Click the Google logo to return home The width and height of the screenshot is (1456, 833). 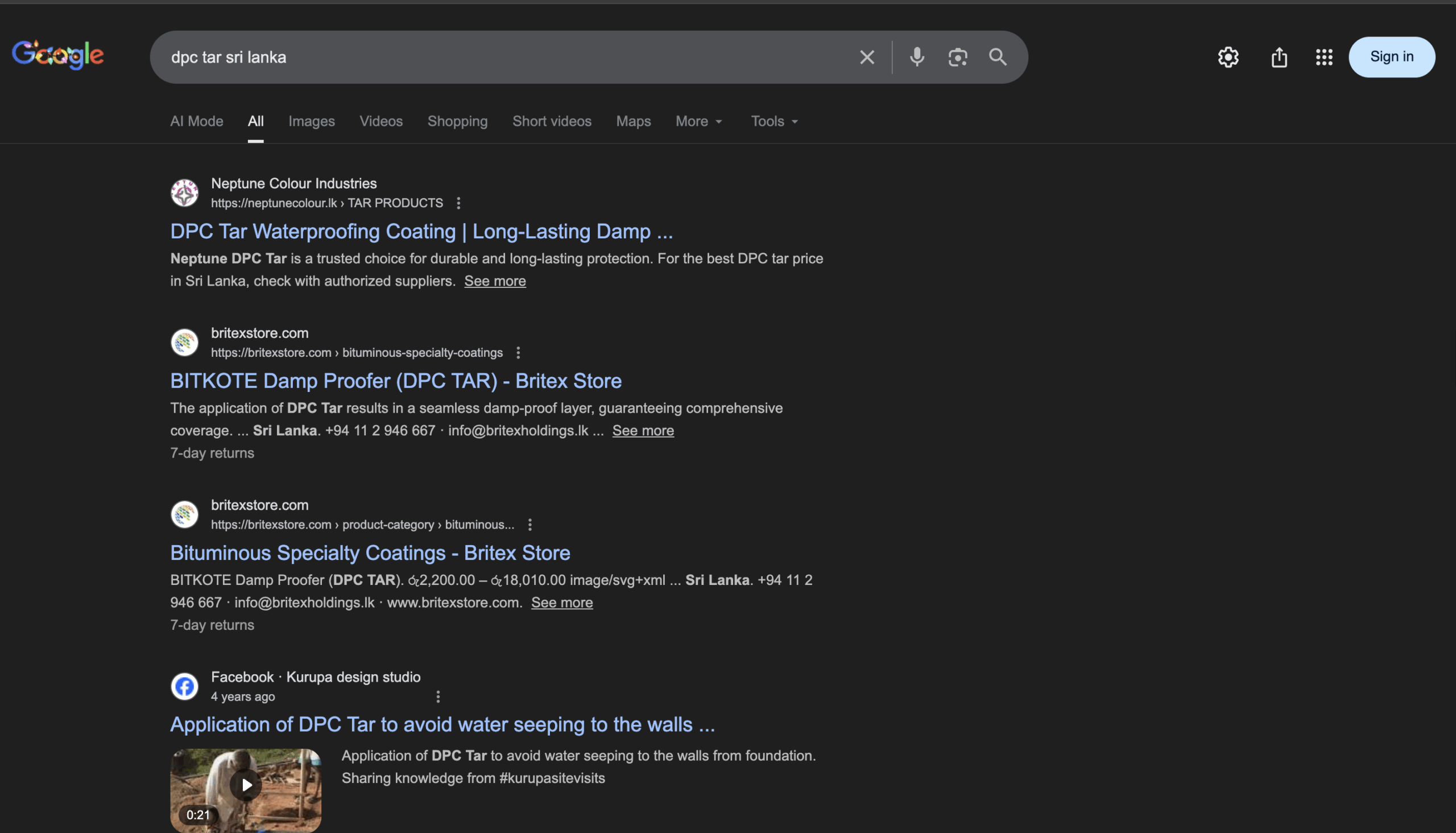pos(57,55)
